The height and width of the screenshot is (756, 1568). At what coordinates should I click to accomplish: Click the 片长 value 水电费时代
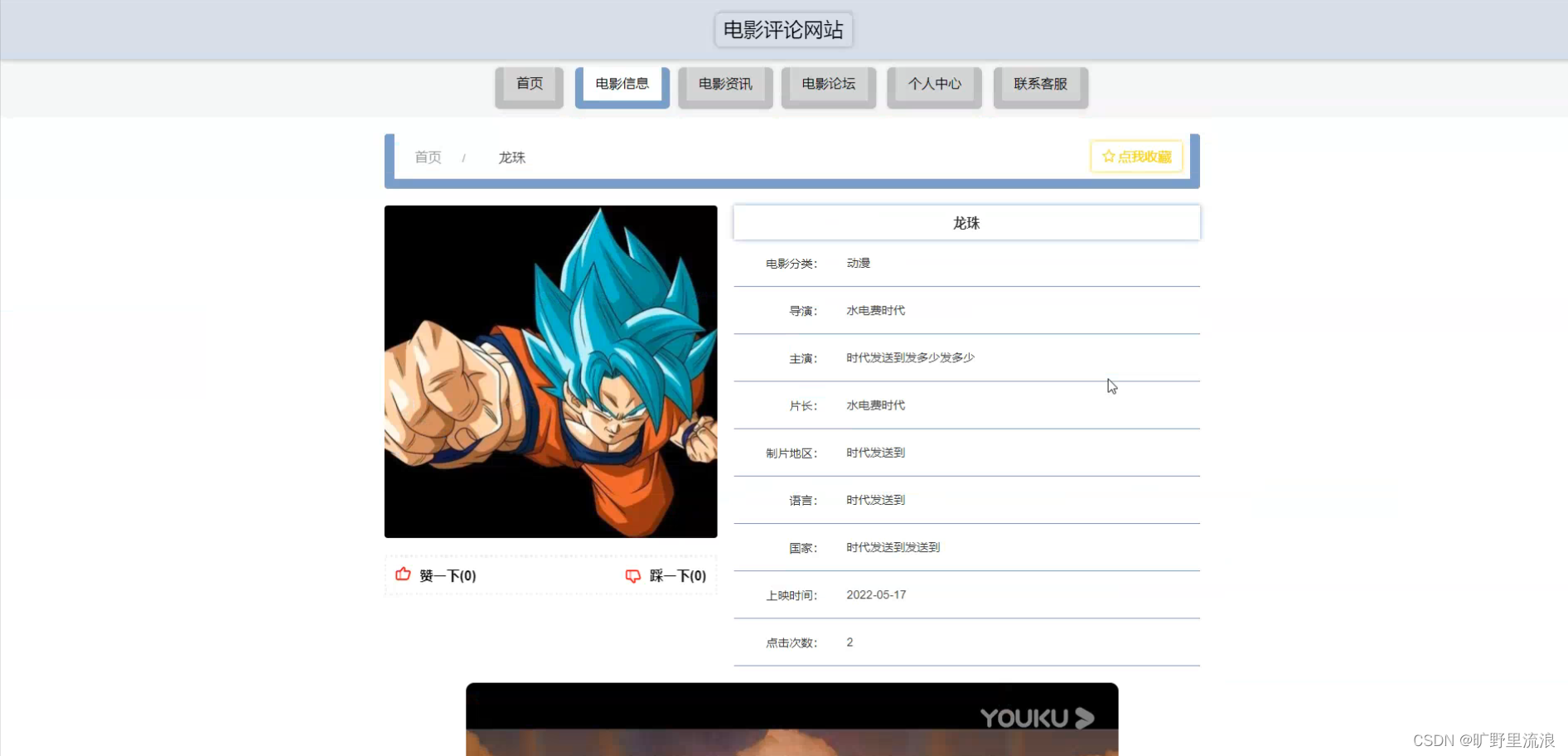pos(875,405)
